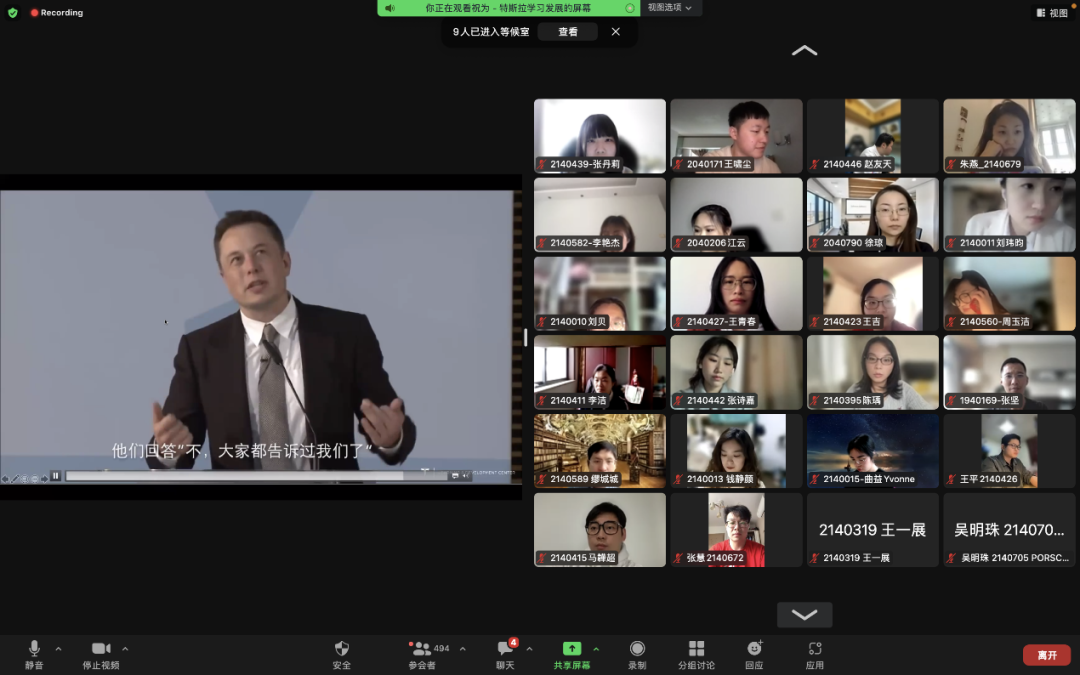Open the Security shield icon
The width and height of the screenshot is (1080, 675).
tap(342, 648)
